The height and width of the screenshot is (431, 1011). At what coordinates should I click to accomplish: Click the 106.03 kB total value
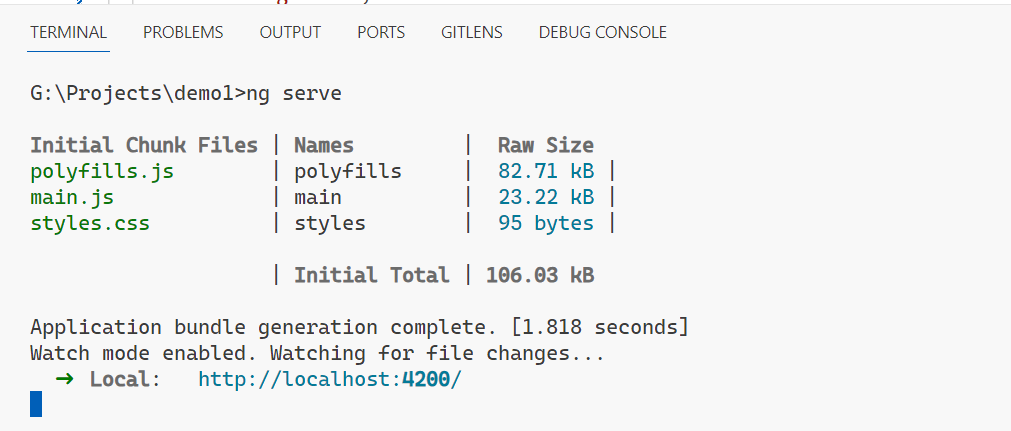540,276
